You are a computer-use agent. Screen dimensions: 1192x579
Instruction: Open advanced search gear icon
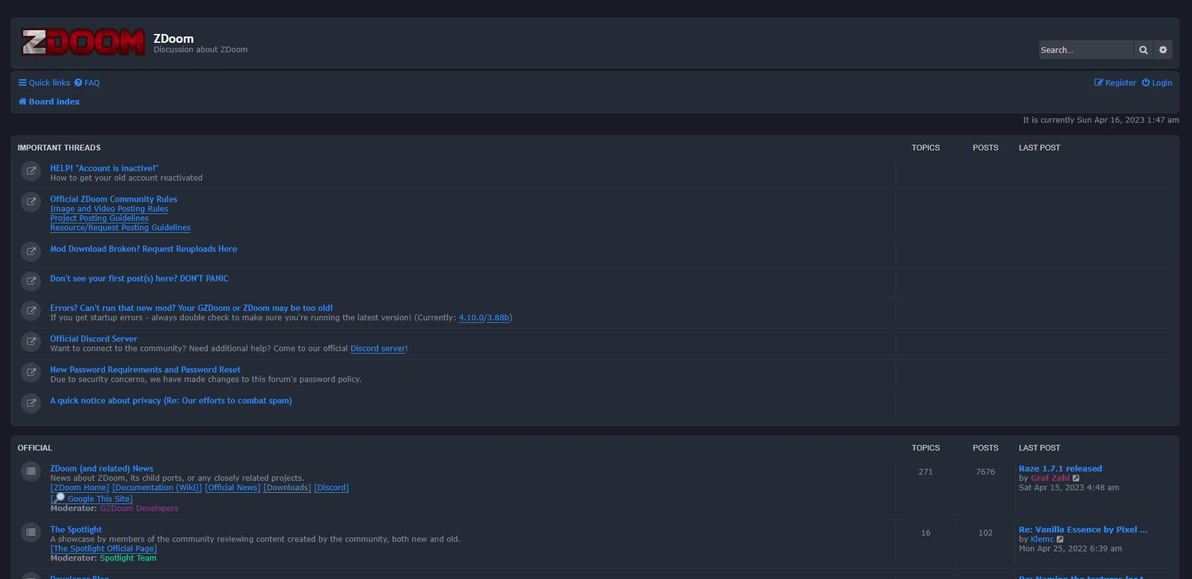[1162, 49]
